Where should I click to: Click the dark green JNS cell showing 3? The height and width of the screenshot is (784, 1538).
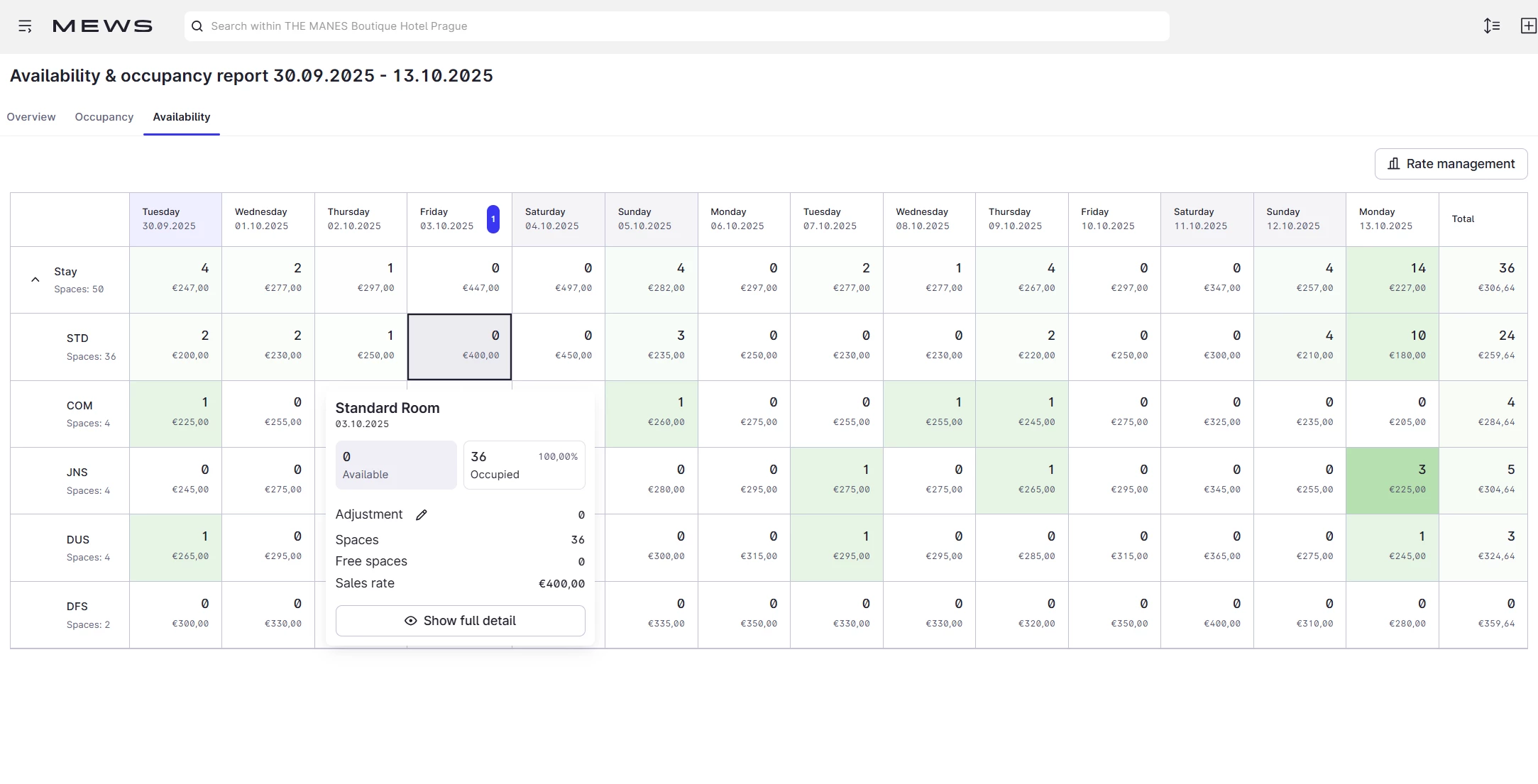[x=1392, y=480]
